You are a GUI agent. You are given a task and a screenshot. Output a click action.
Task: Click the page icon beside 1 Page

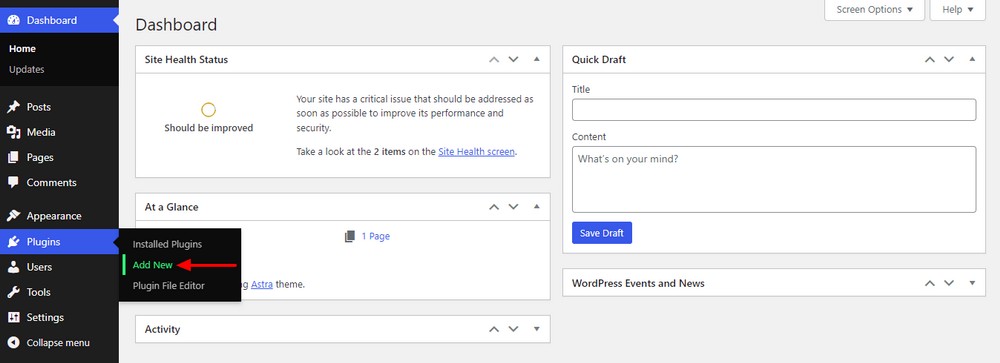349,236
